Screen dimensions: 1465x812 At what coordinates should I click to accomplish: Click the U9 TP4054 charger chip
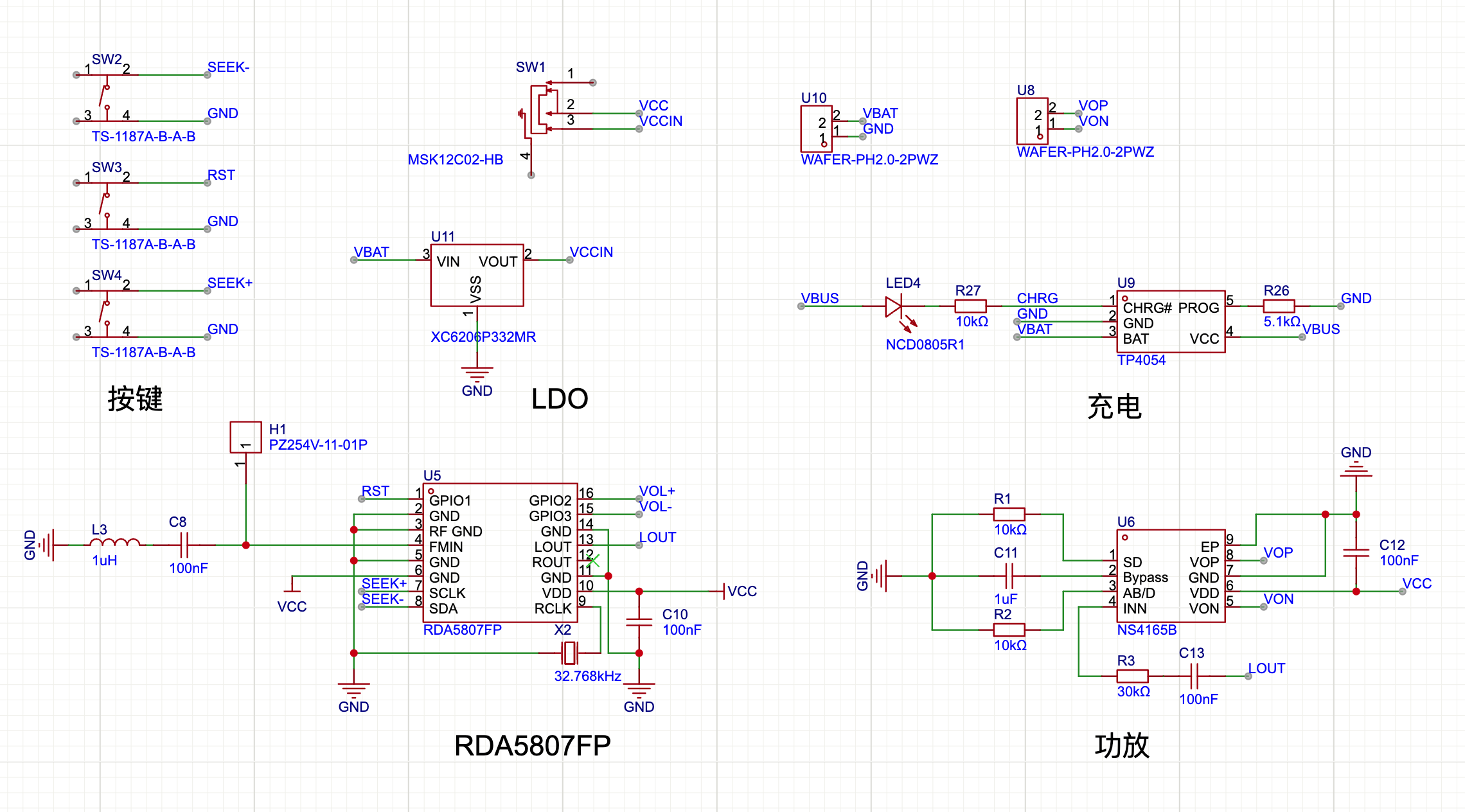click(1171, 321)
